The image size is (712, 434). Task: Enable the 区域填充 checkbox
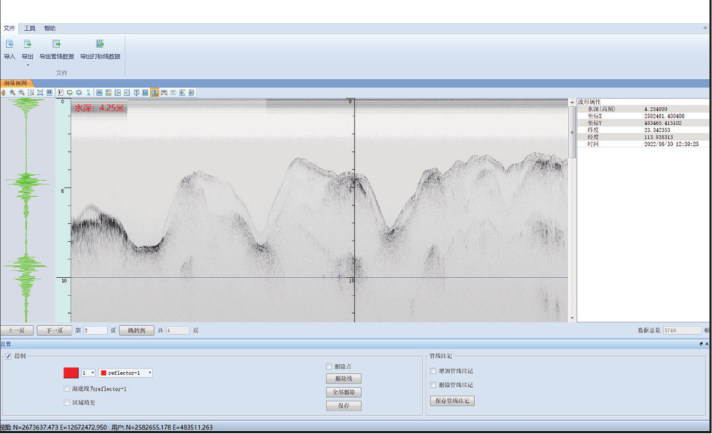(67, 403)
